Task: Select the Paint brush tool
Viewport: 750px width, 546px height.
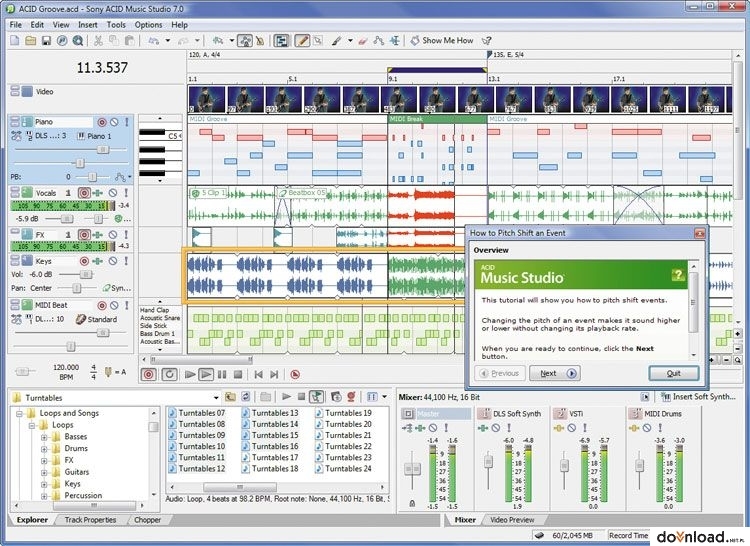Action: (x=336, y=41)
